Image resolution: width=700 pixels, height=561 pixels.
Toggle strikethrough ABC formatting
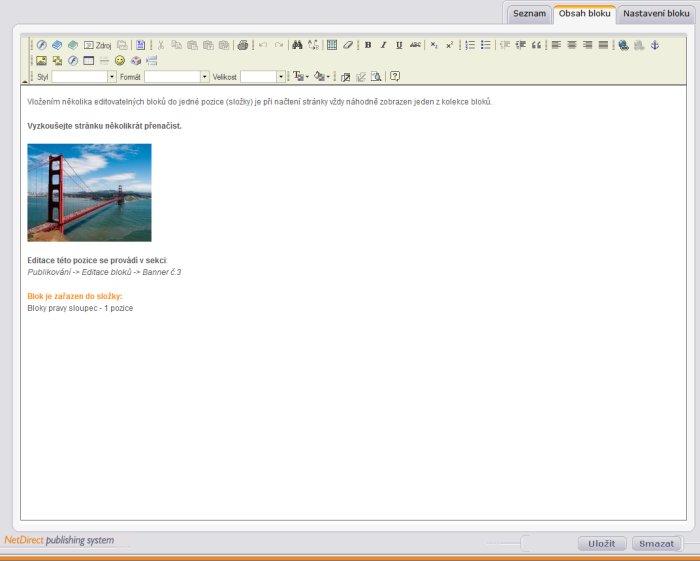pyautogui.click(x=415, y=45)
